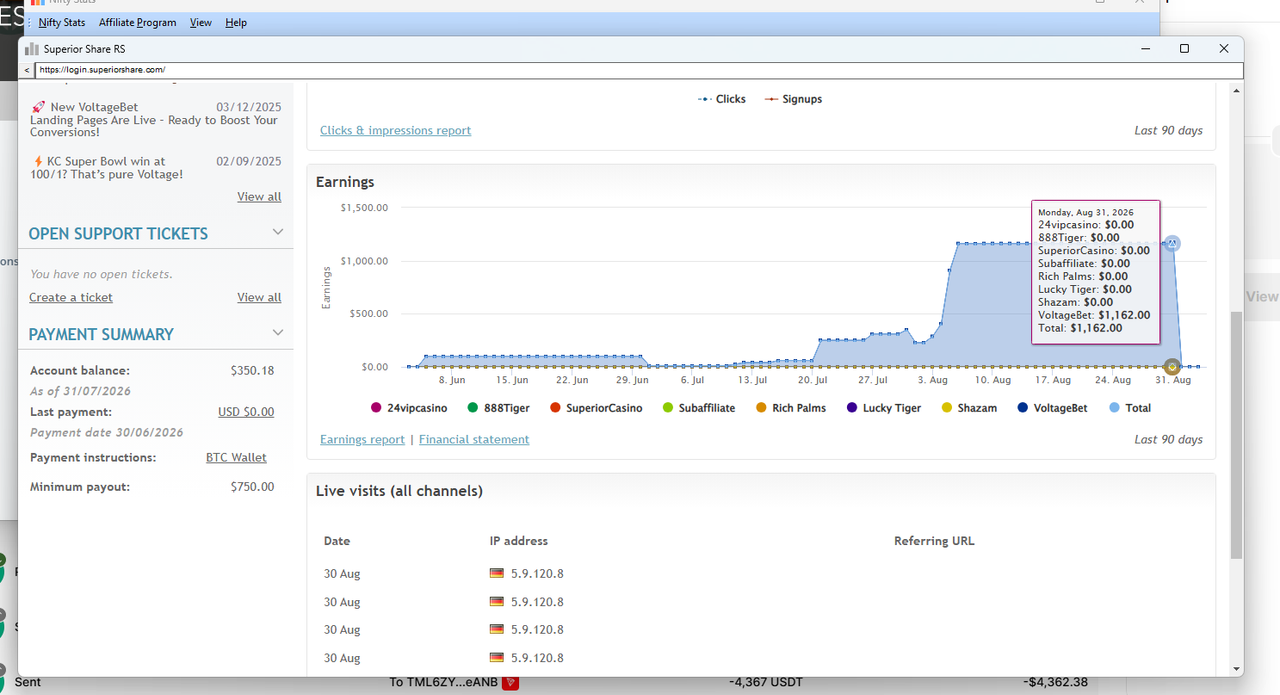This screenshot has width=1280, height=695.
Task: Click the Live visits (all channels) heading
Action: point(399,491)
